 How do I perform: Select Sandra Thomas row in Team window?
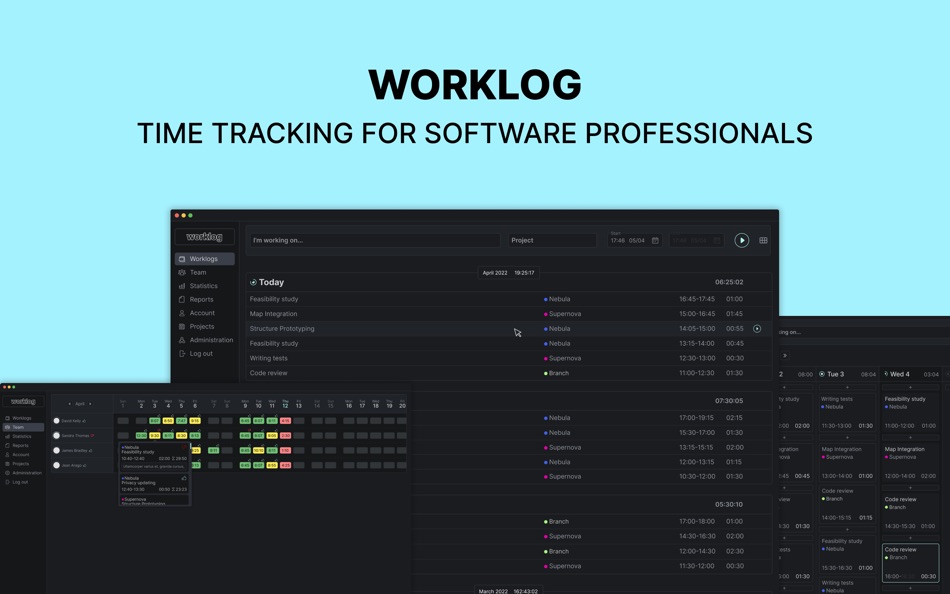pos(82,435)
